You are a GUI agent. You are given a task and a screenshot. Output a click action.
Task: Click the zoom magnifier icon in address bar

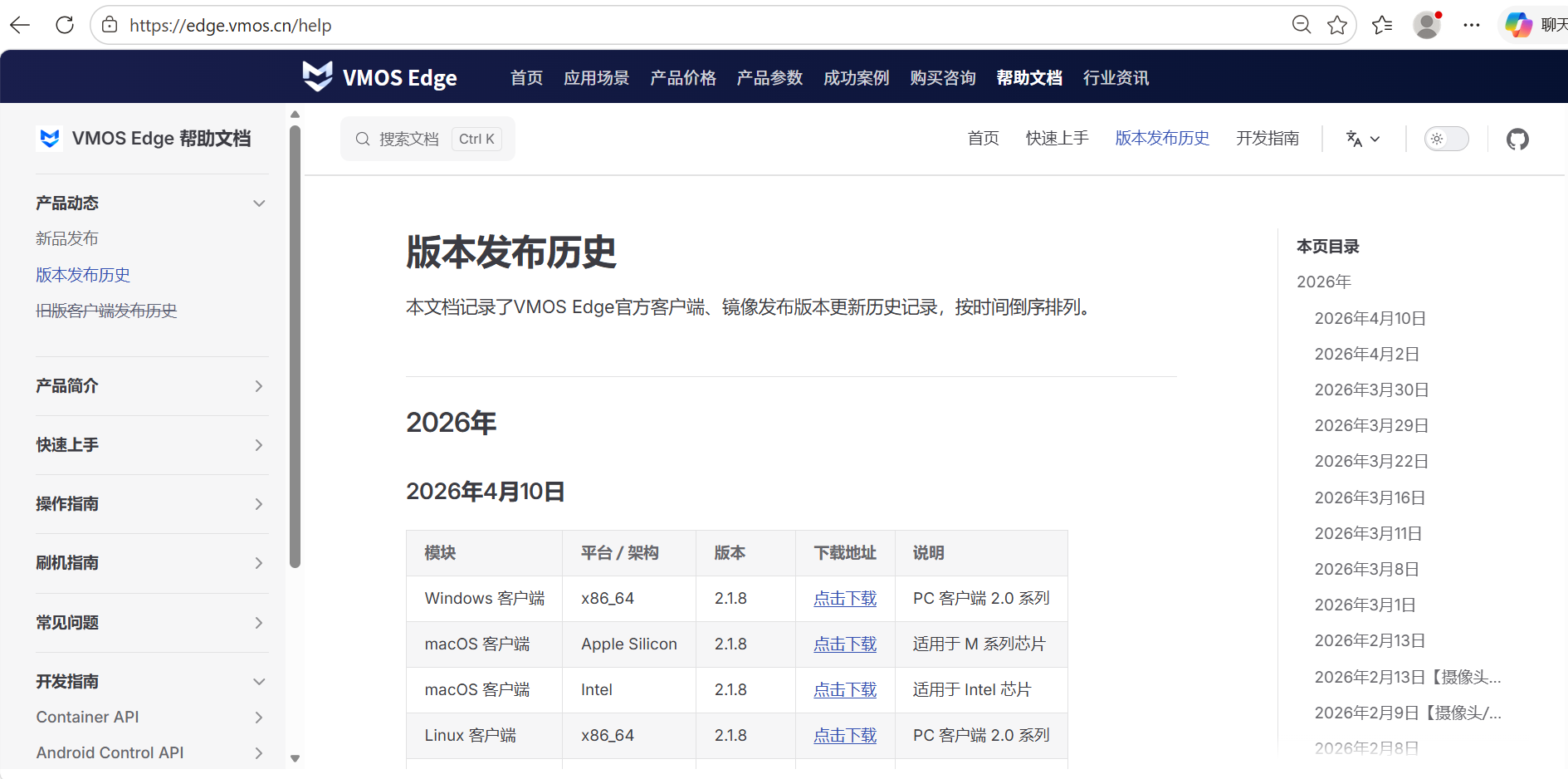pyautogui.click(x=1302, y=25)
